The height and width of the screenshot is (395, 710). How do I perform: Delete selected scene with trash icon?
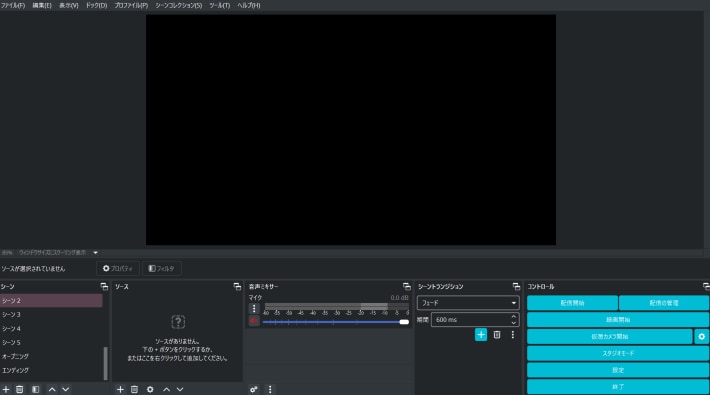(19, 389)
